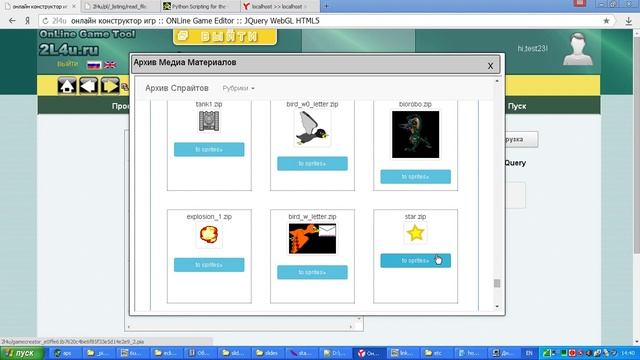Add star.zip to sprites
Image resolution: width=640 pixels, height=360 pixels.
coord(416,260)
